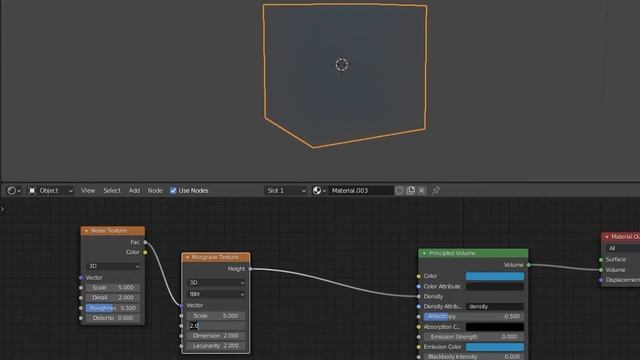Open the Node menu
The width and height of the screenshot is (640, 360).
pyautogui.click(x=155, y=191)
